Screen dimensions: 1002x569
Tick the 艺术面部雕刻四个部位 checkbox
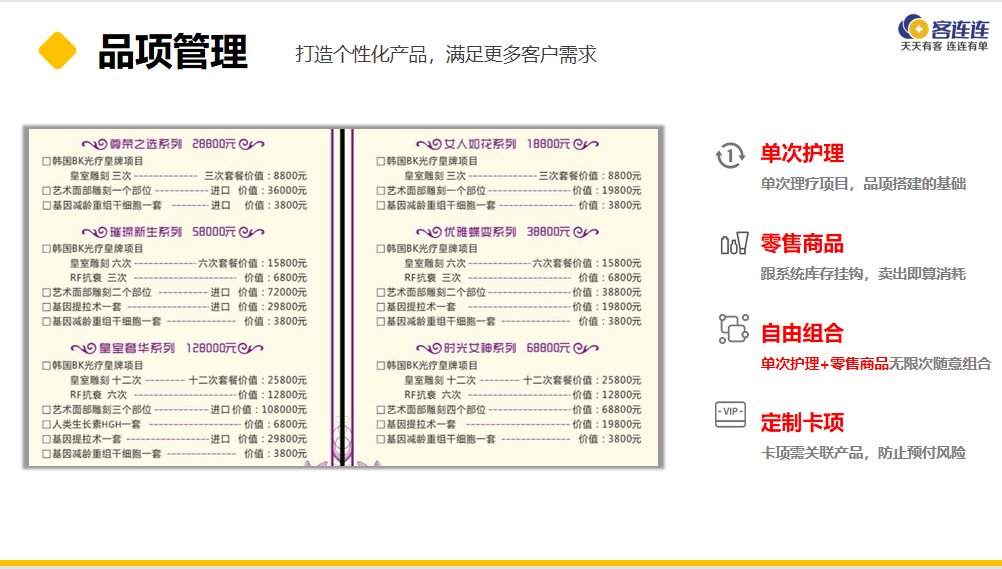click(x=381, y=410)
